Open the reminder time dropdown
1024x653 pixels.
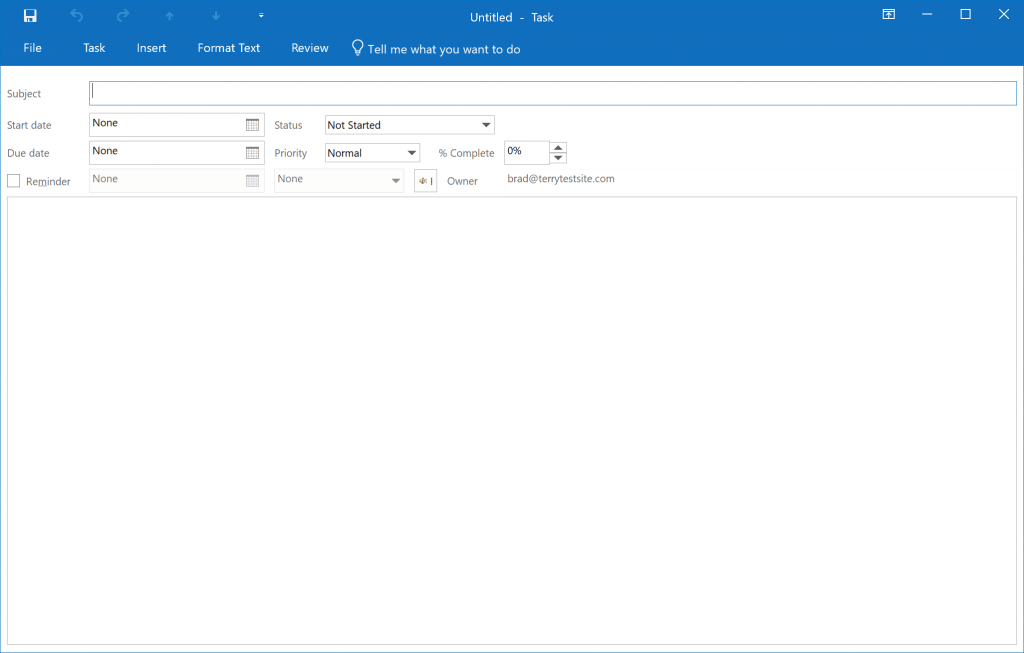pyautogui.click(x=396, y=180)
